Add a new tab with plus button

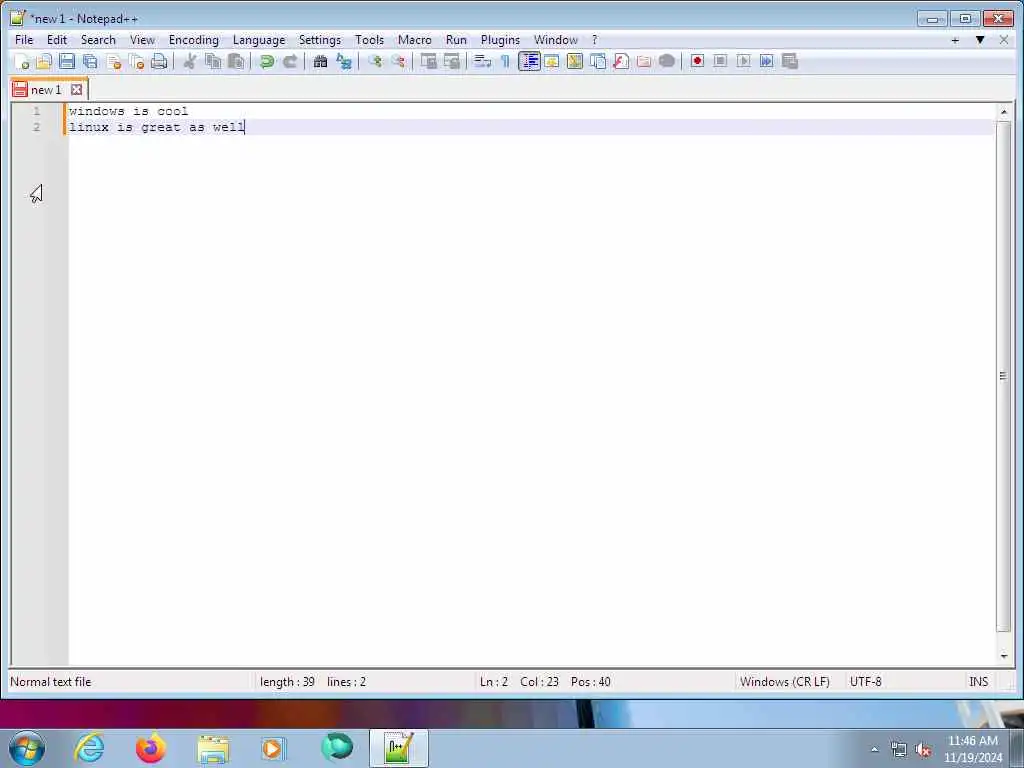(955, 40)
